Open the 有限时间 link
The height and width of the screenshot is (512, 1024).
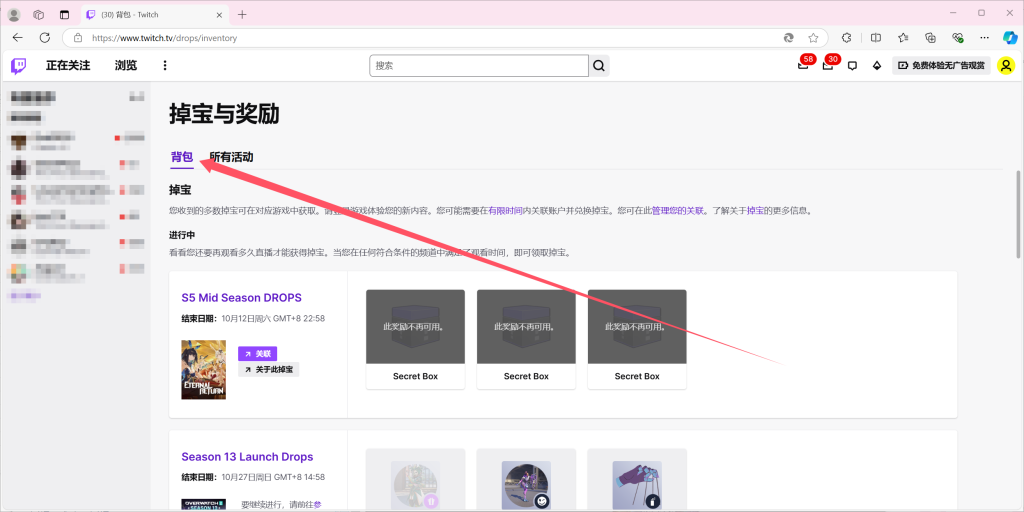tap(505, 211)
